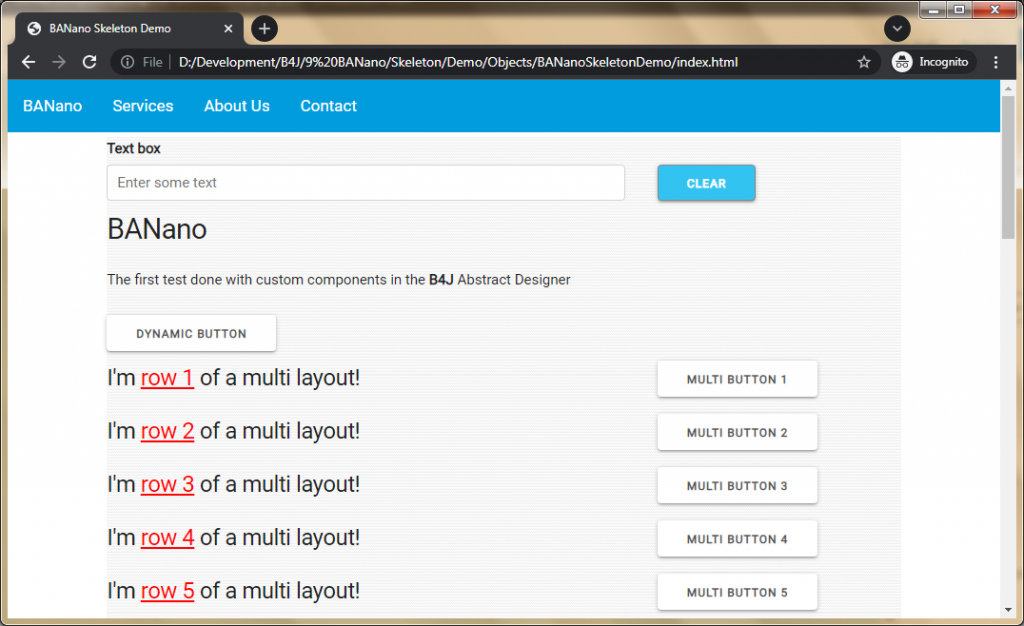Follow the red row 3 link

pos(167,485)
